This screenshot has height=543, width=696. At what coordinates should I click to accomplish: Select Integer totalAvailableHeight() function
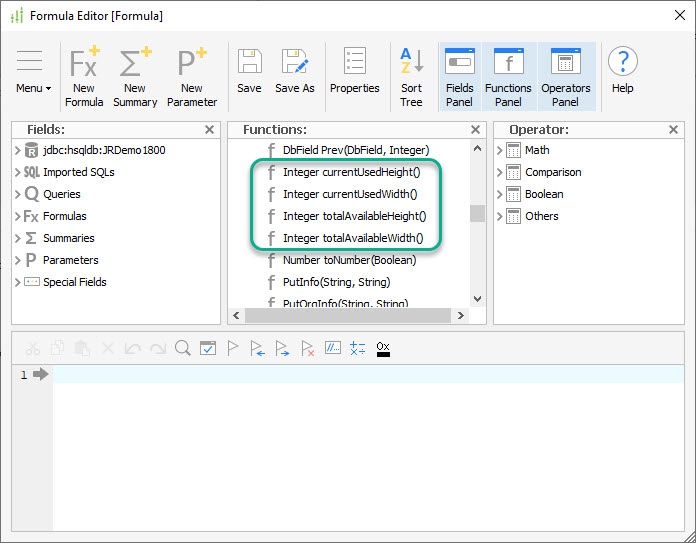coord(355,216)
